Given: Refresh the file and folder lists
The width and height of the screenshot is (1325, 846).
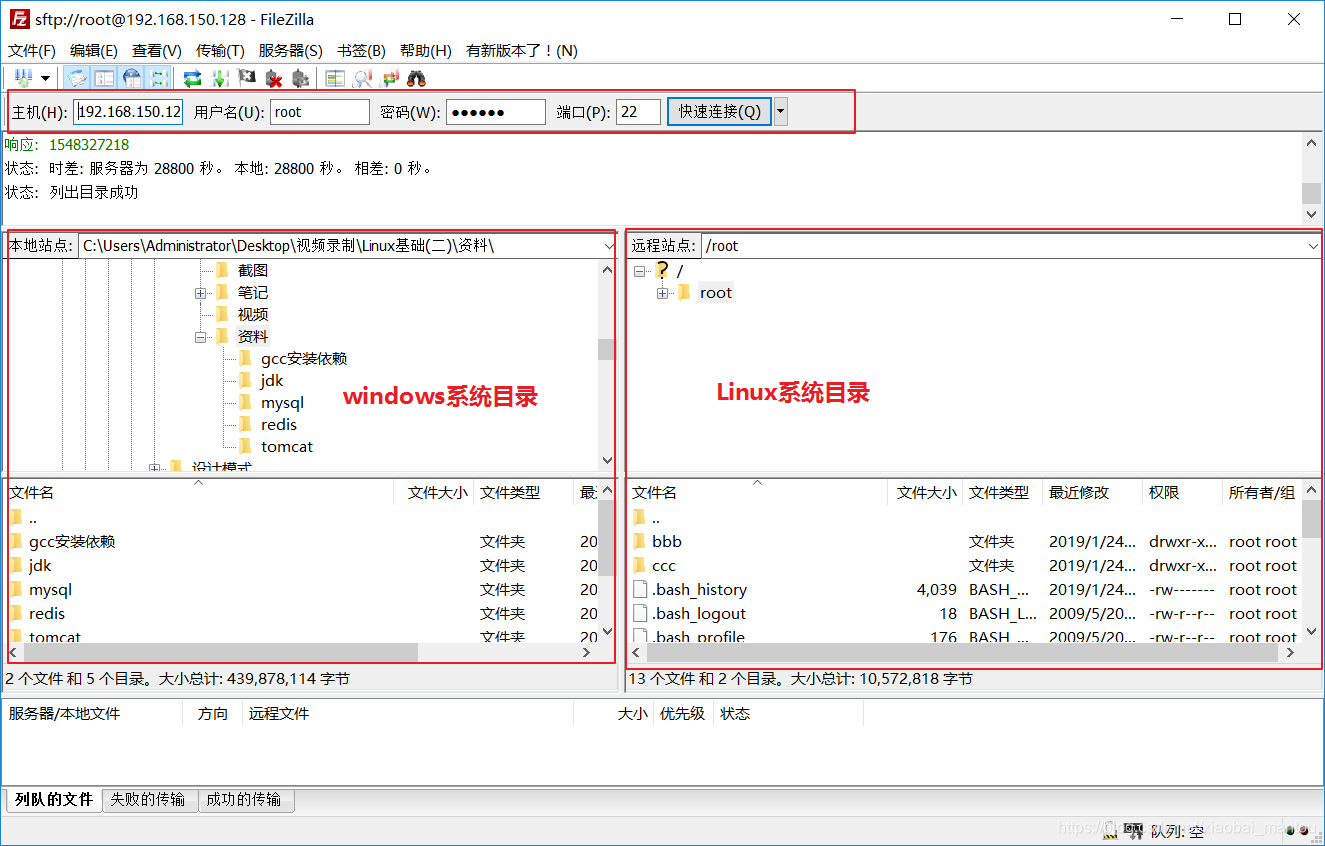Looking at the screenshot, I should pyautogui.click(x=193, y=78).
